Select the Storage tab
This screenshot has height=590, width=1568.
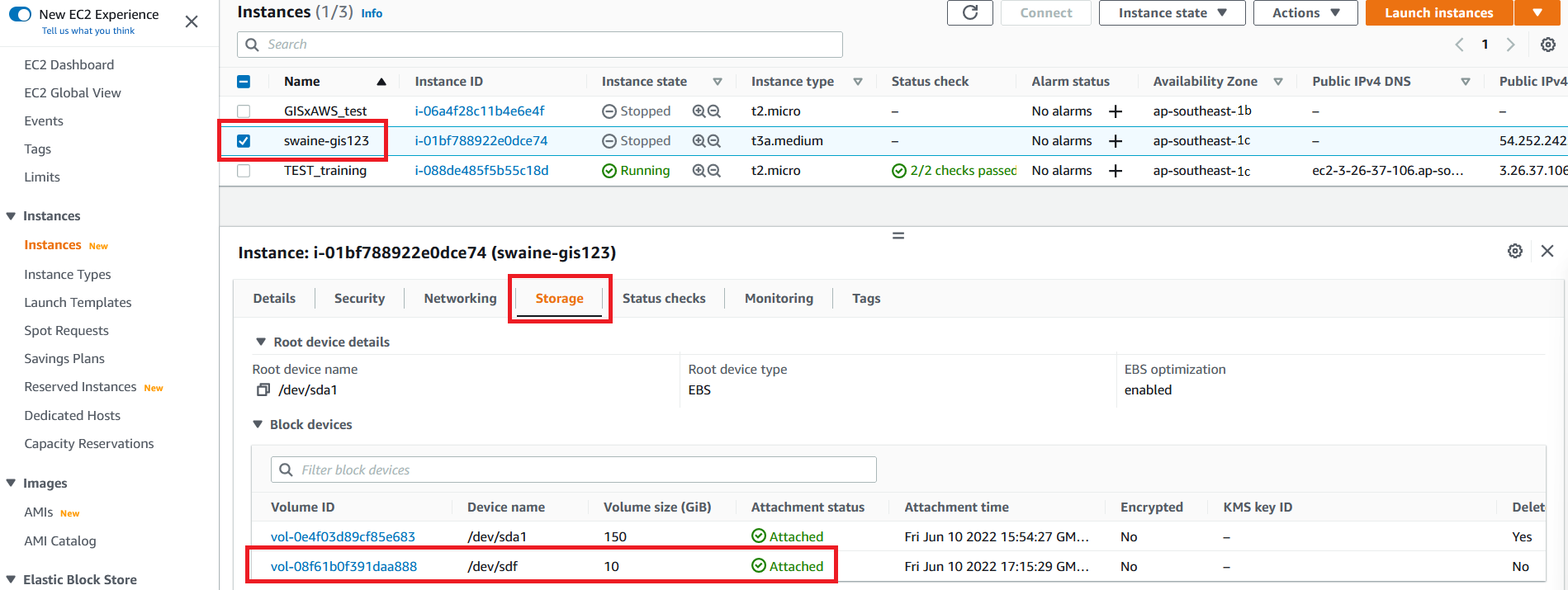559,299
